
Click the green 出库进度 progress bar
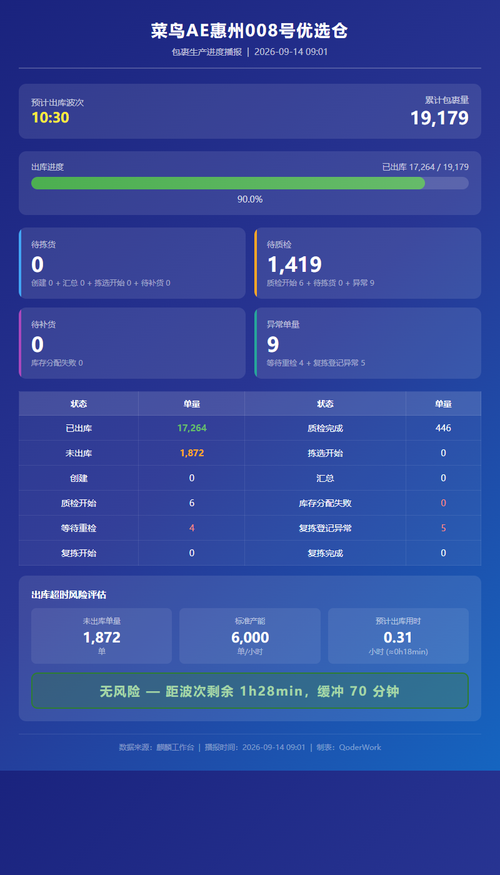[228, 183]
